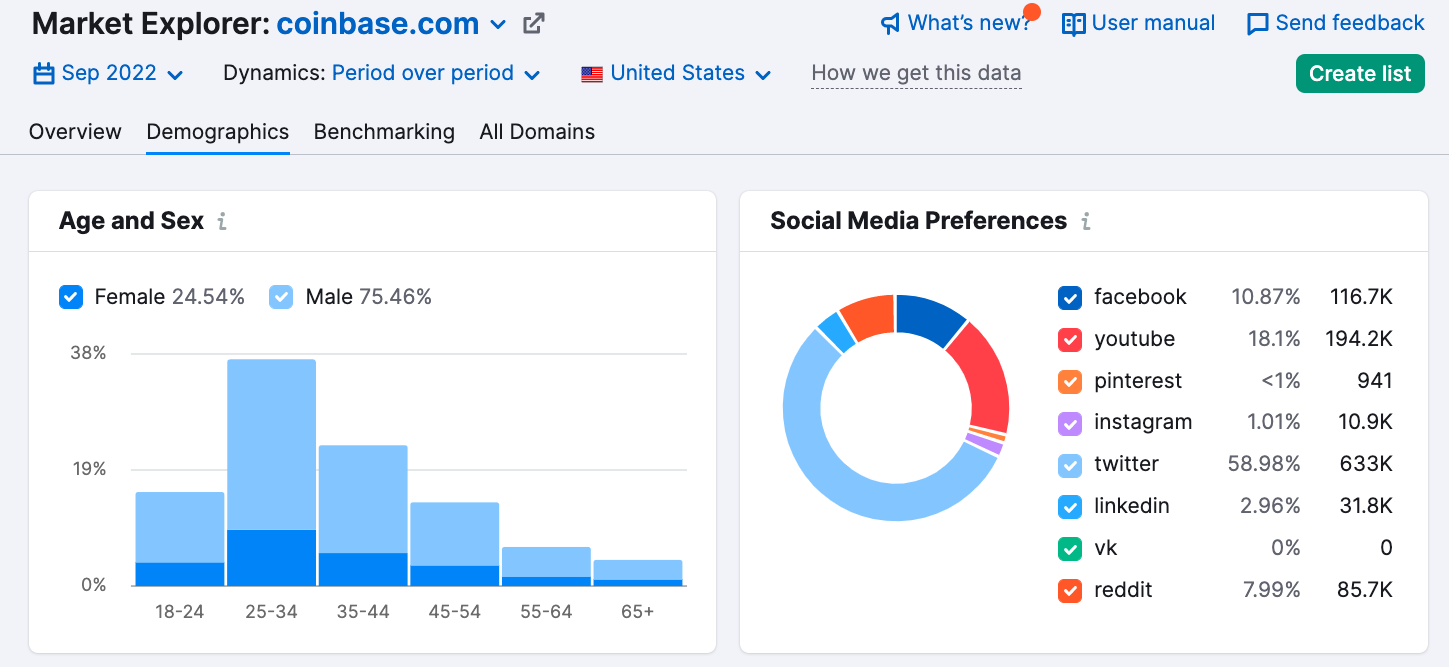Click the Social Media Preferences heading
The width and height of the screenshot is (1449, 667).
[918, 221]
